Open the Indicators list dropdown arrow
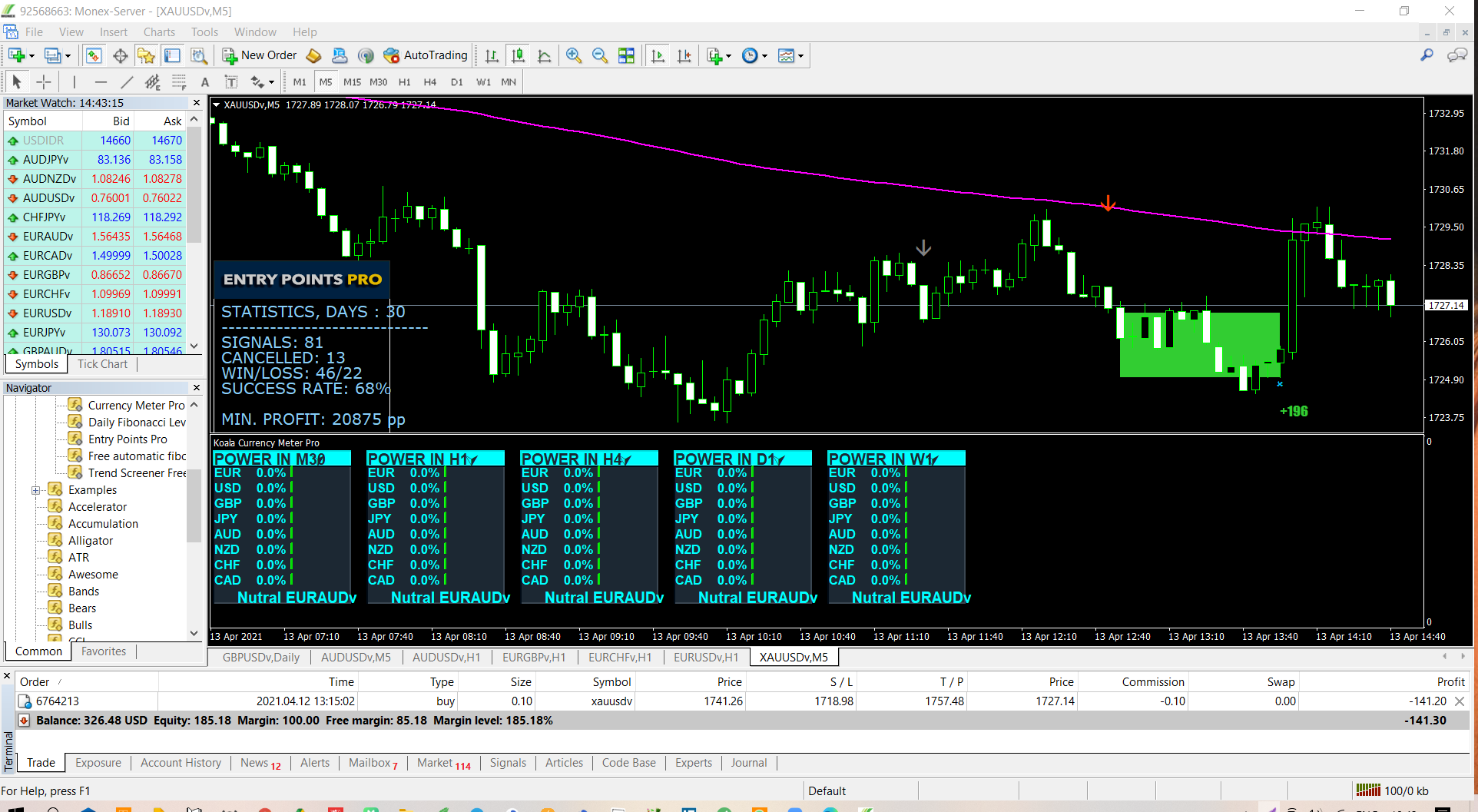 (x=728, y=56)
